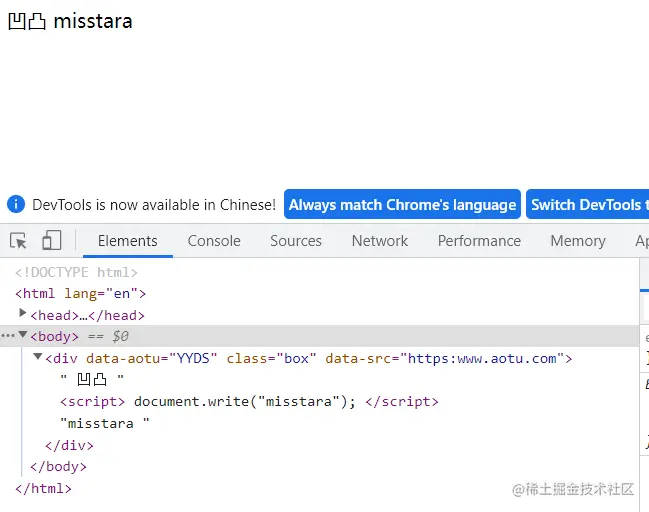Expand the head element node

pyautogui.click(x=23, y=312)
